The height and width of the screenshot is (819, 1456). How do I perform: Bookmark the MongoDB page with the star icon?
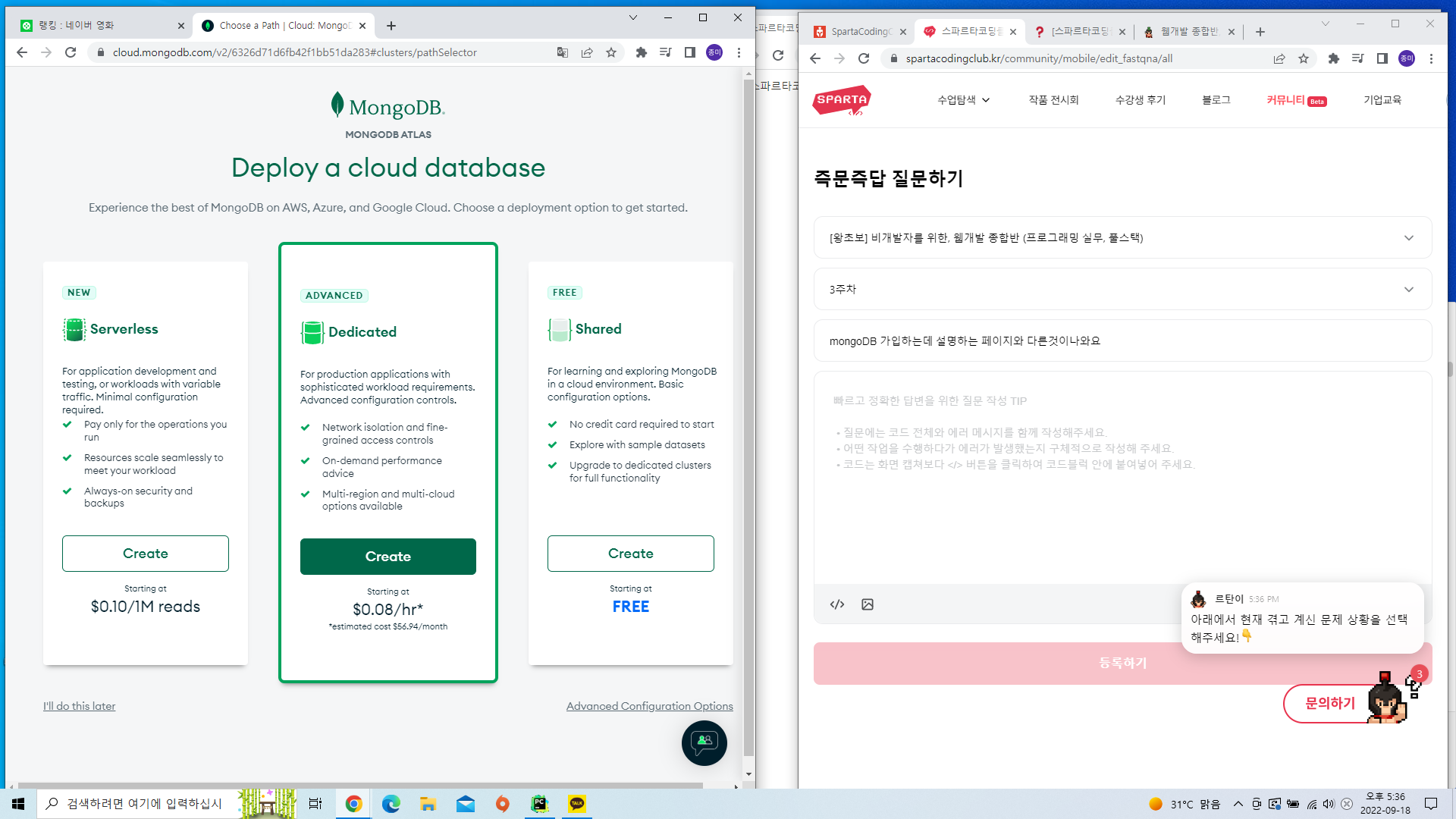(x=611, y=52)
